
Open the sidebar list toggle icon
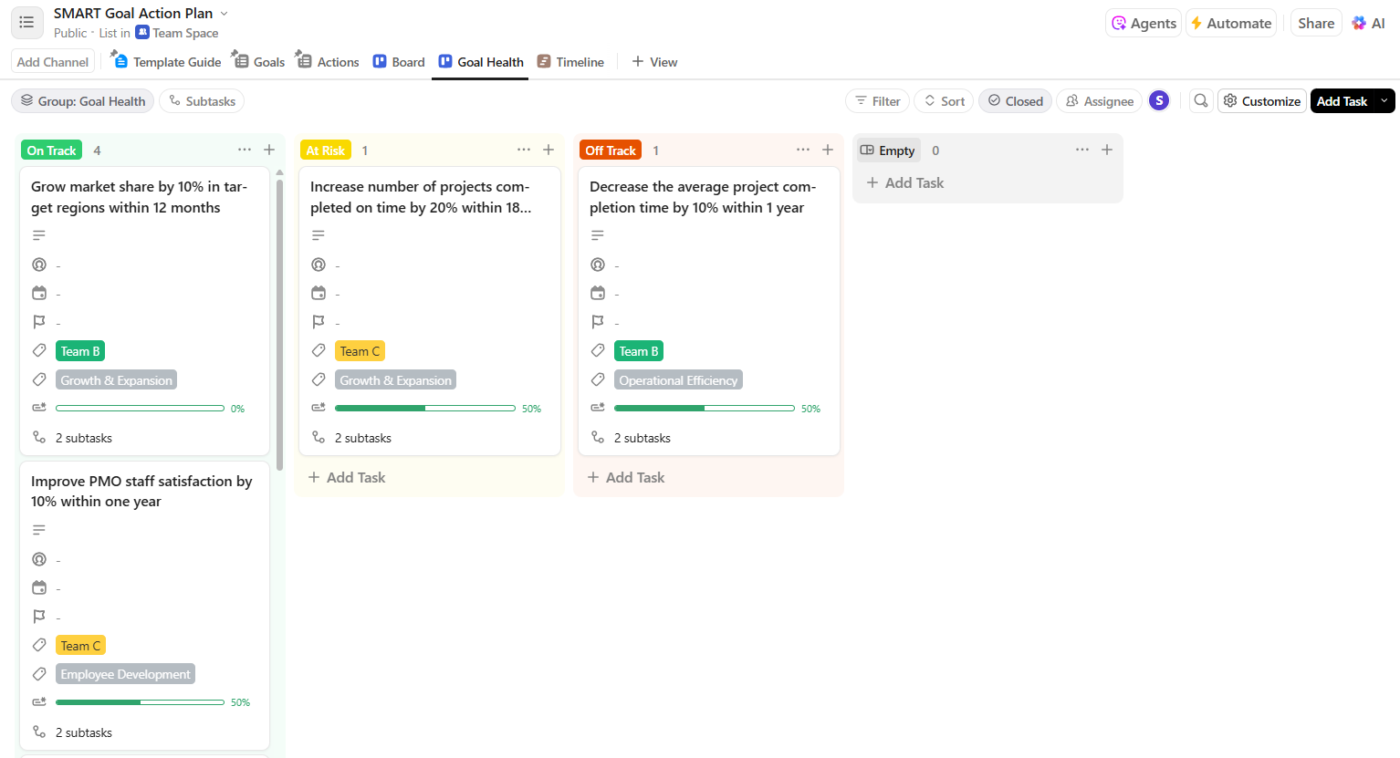point(27,22)
